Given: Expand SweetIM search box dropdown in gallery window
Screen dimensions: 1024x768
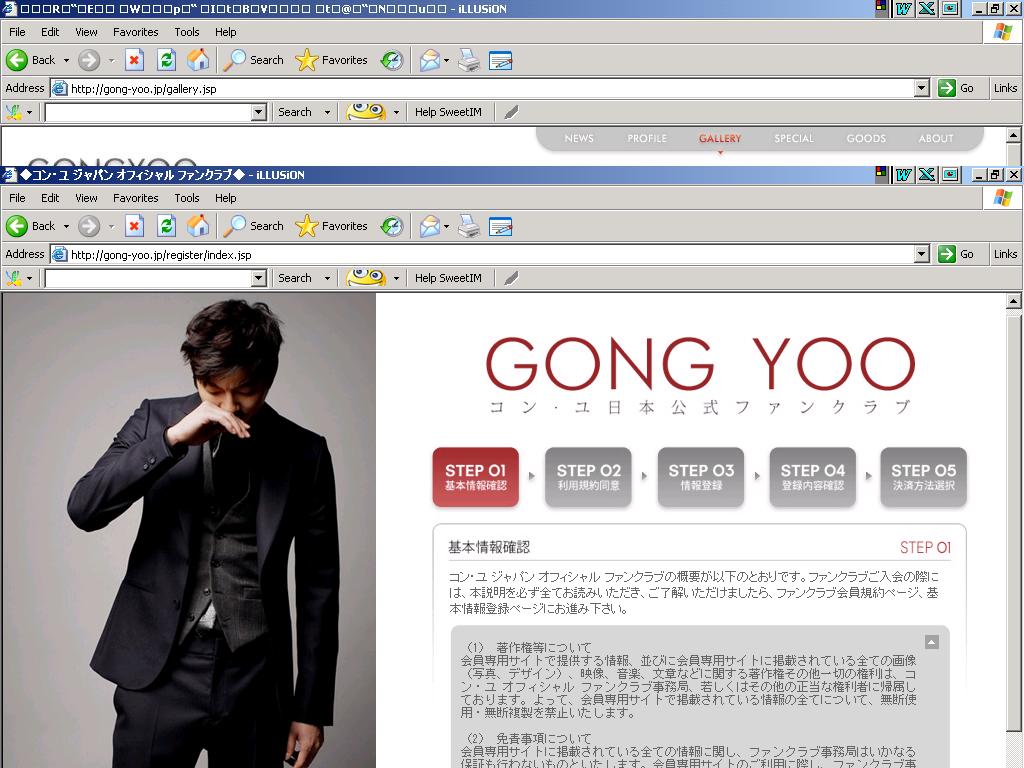Looking at the screenshot, I should 259,112.
